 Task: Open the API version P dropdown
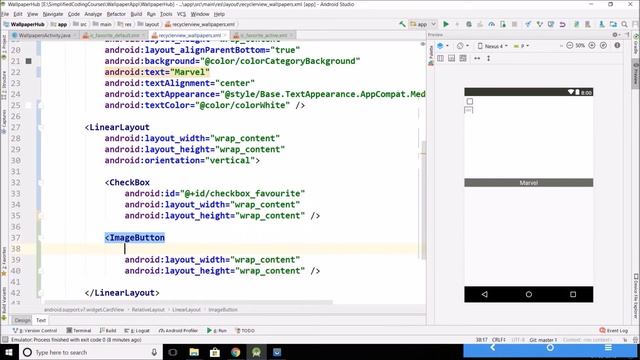coord(521,46)
